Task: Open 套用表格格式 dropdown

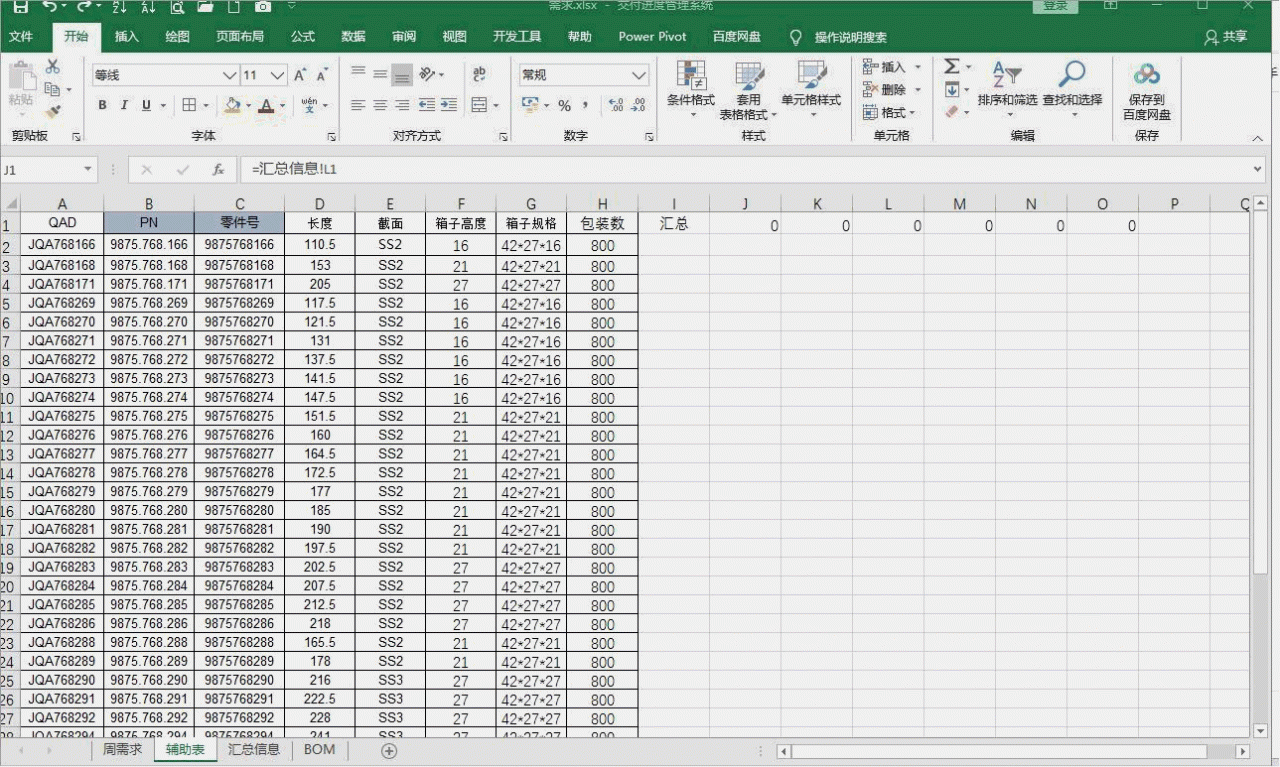Action: point(749,91)
